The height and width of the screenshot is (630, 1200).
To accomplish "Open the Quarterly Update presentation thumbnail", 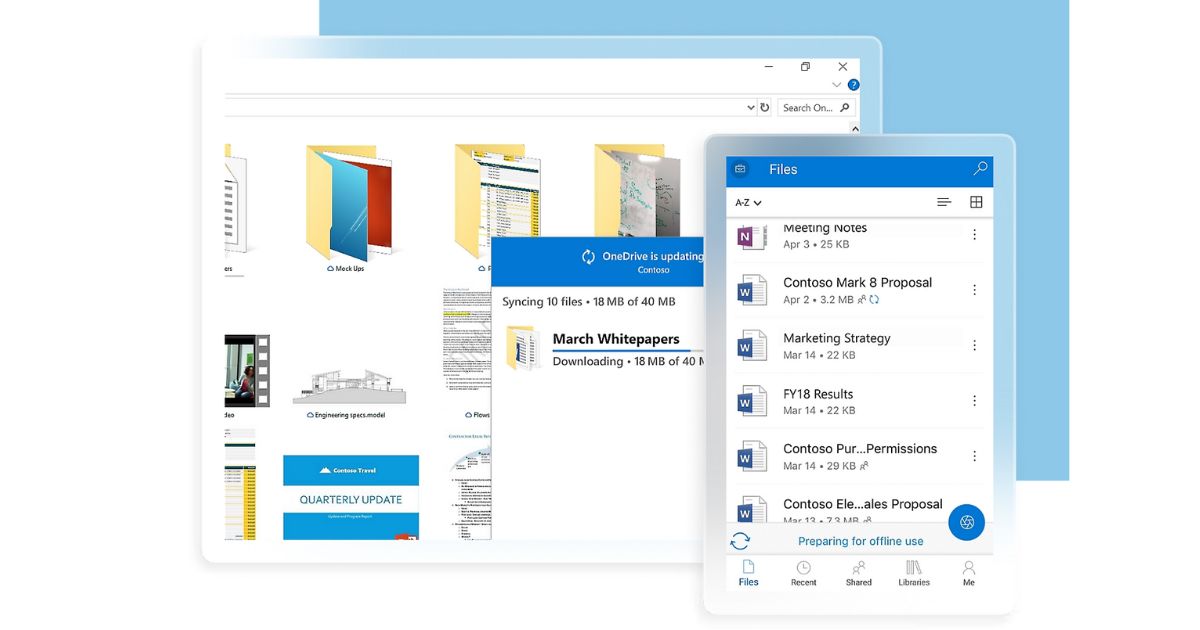I will point(351,498).
